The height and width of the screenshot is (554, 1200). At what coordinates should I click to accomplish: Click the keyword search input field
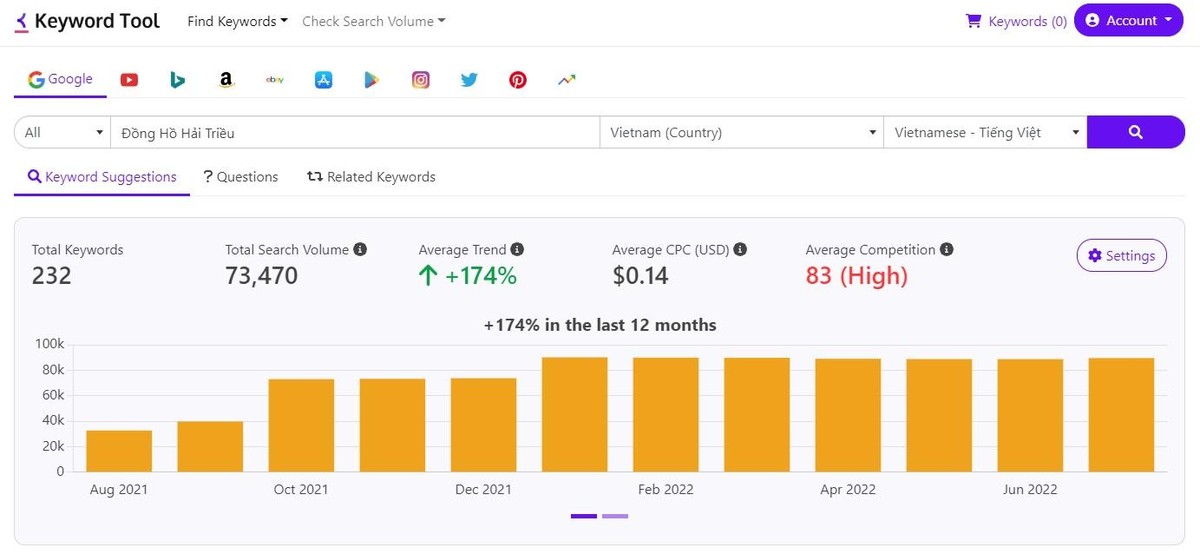coord(354,132)
